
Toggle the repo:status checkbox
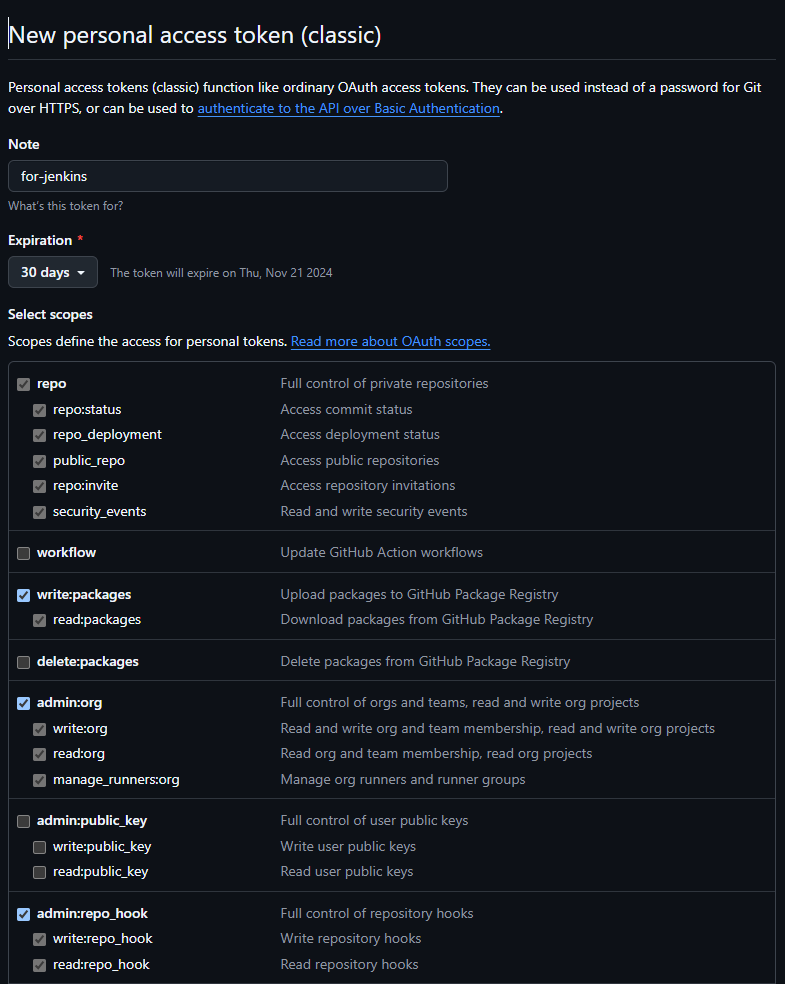[x=40, y=410]
